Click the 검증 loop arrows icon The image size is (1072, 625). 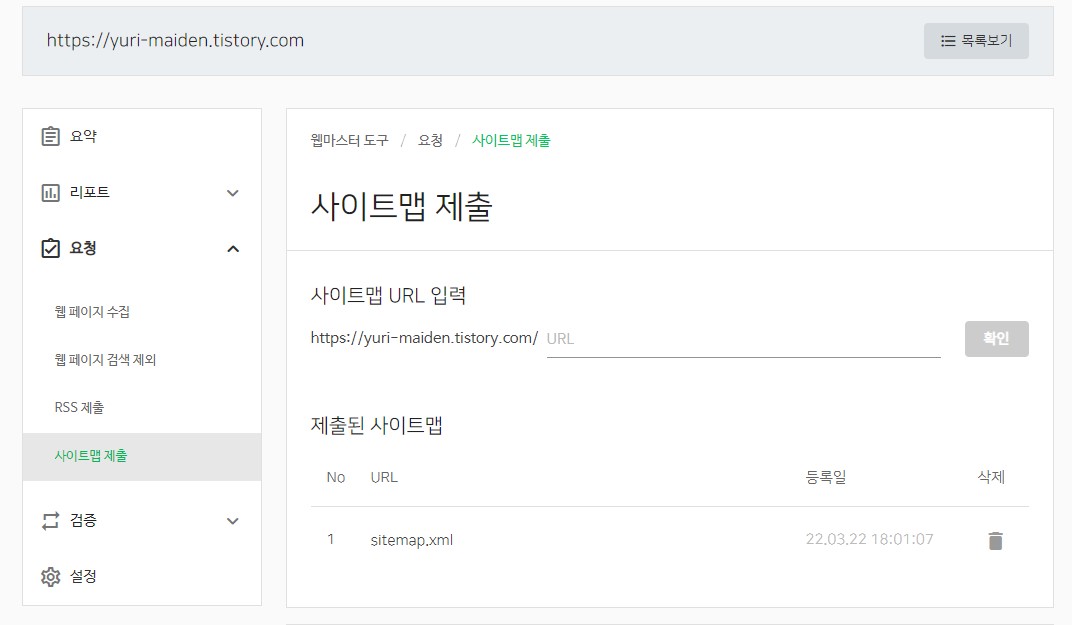coord(51,521)
